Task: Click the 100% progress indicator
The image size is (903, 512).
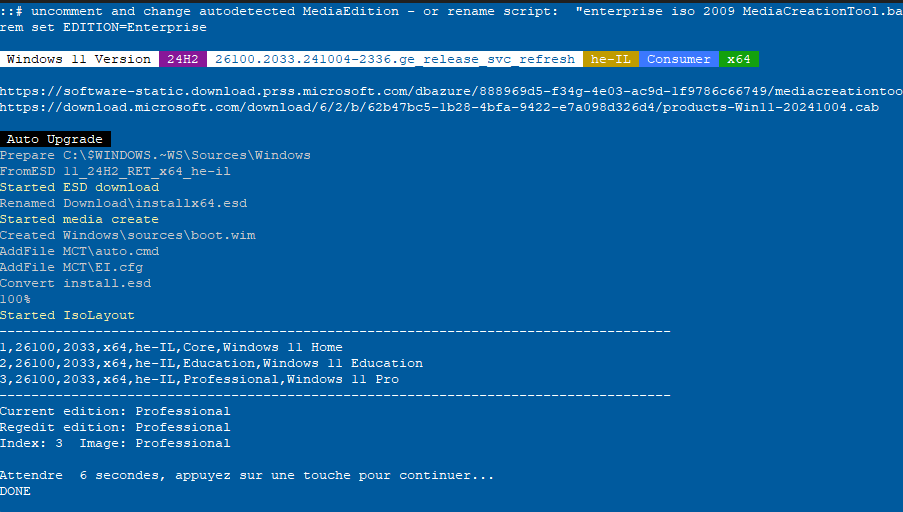Action: [15, 299]
